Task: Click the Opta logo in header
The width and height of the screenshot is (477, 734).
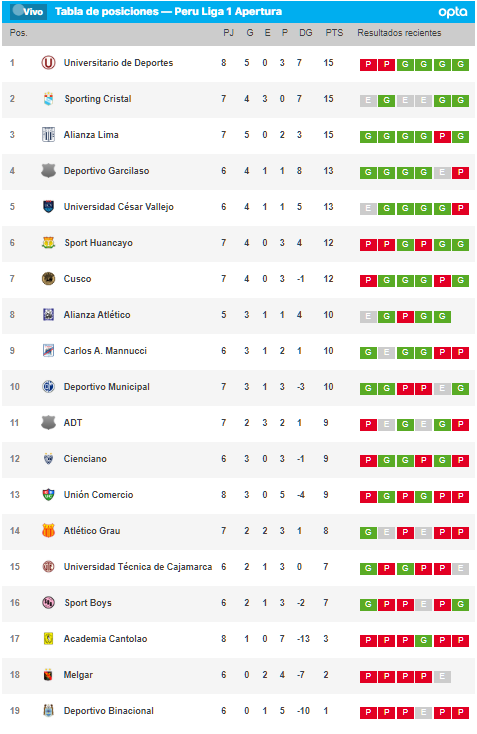Action: click(452, 12)
